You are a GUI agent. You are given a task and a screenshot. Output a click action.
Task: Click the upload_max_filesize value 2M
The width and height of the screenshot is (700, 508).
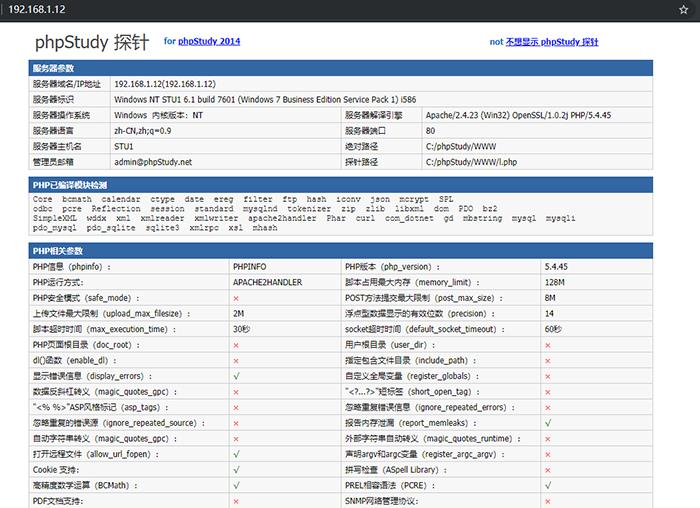238,313
